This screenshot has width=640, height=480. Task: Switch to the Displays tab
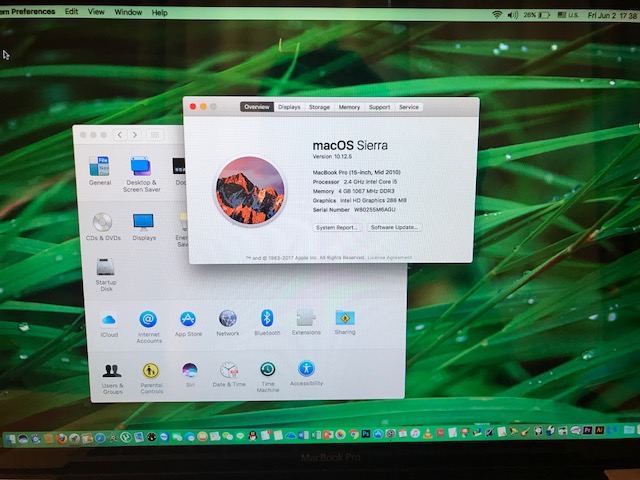click(x=289, y=107)
